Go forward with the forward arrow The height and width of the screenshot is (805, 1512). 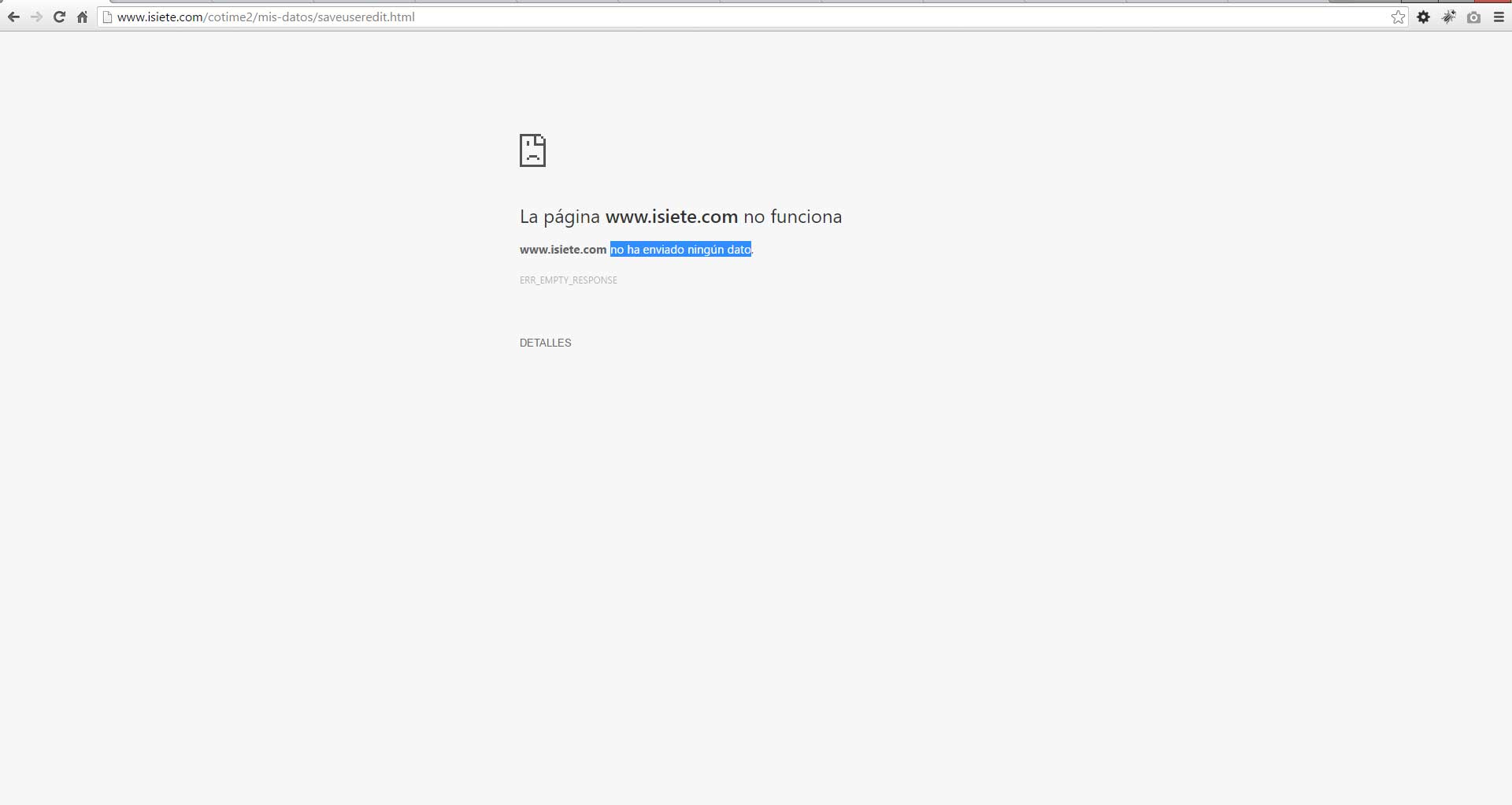click(36, 17)
